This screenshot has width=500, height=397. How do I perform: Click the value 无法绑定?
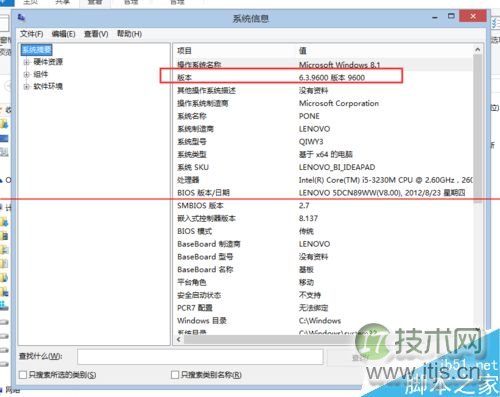click(x=313, y=308)
